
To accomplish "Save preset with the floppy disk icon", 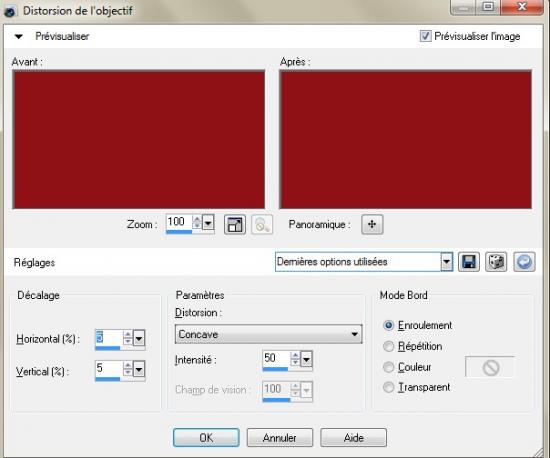I will pos(469,262).
